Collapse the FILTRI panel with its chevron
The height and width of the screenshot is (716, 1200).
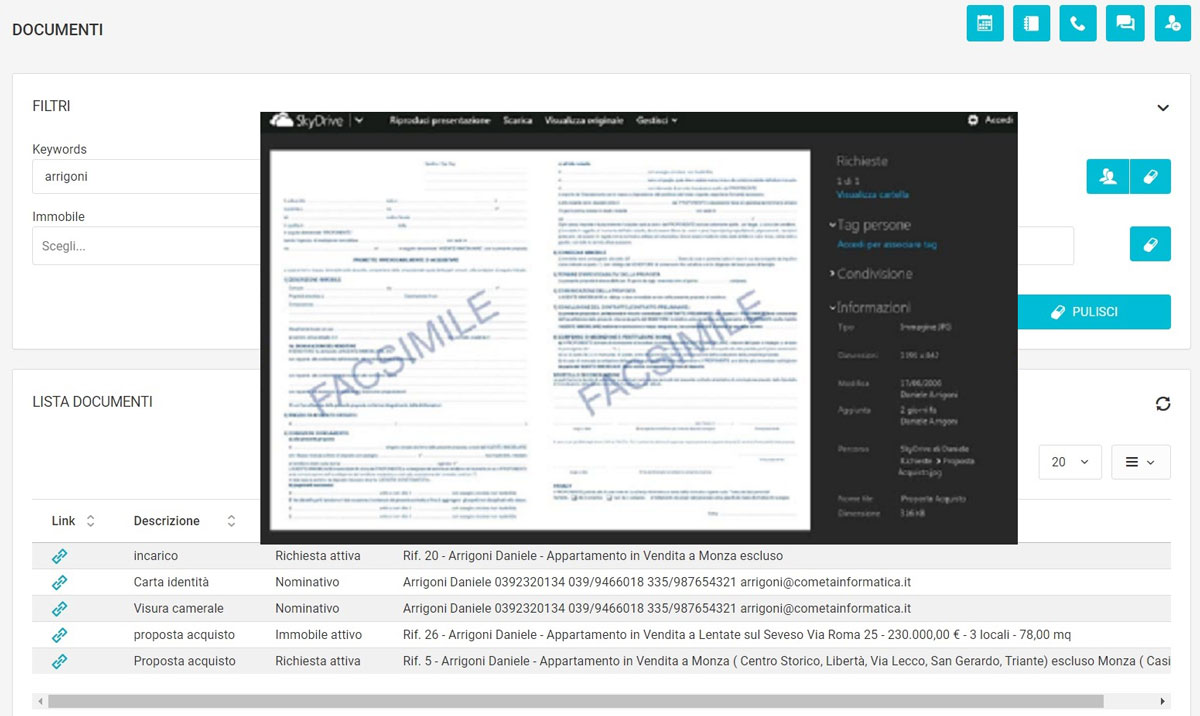pyautogui.click(x=1163, y=106)
